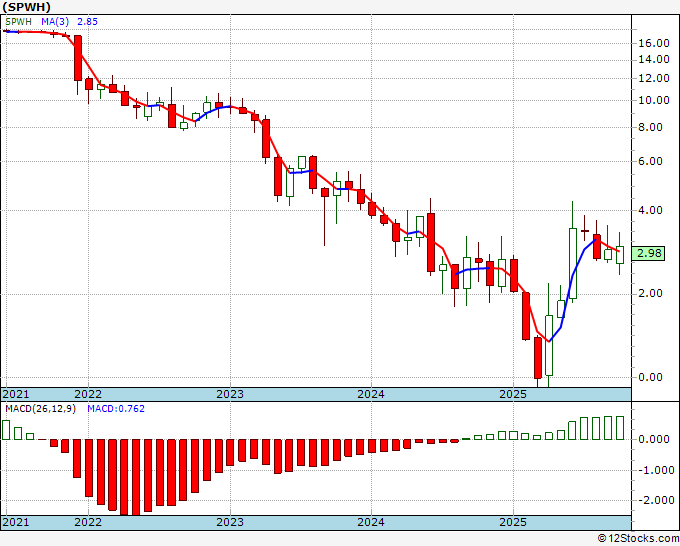Click the last green MACD histogram bar
The image size is (680, 546).
(620, 428)
